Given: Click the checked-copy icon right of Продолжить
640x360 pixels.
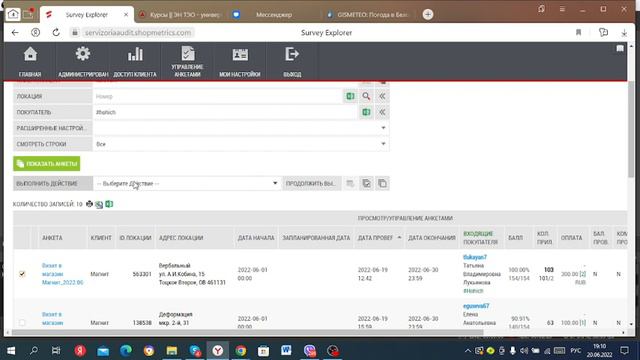Looking at the screenshot, I should pos(366,184).
